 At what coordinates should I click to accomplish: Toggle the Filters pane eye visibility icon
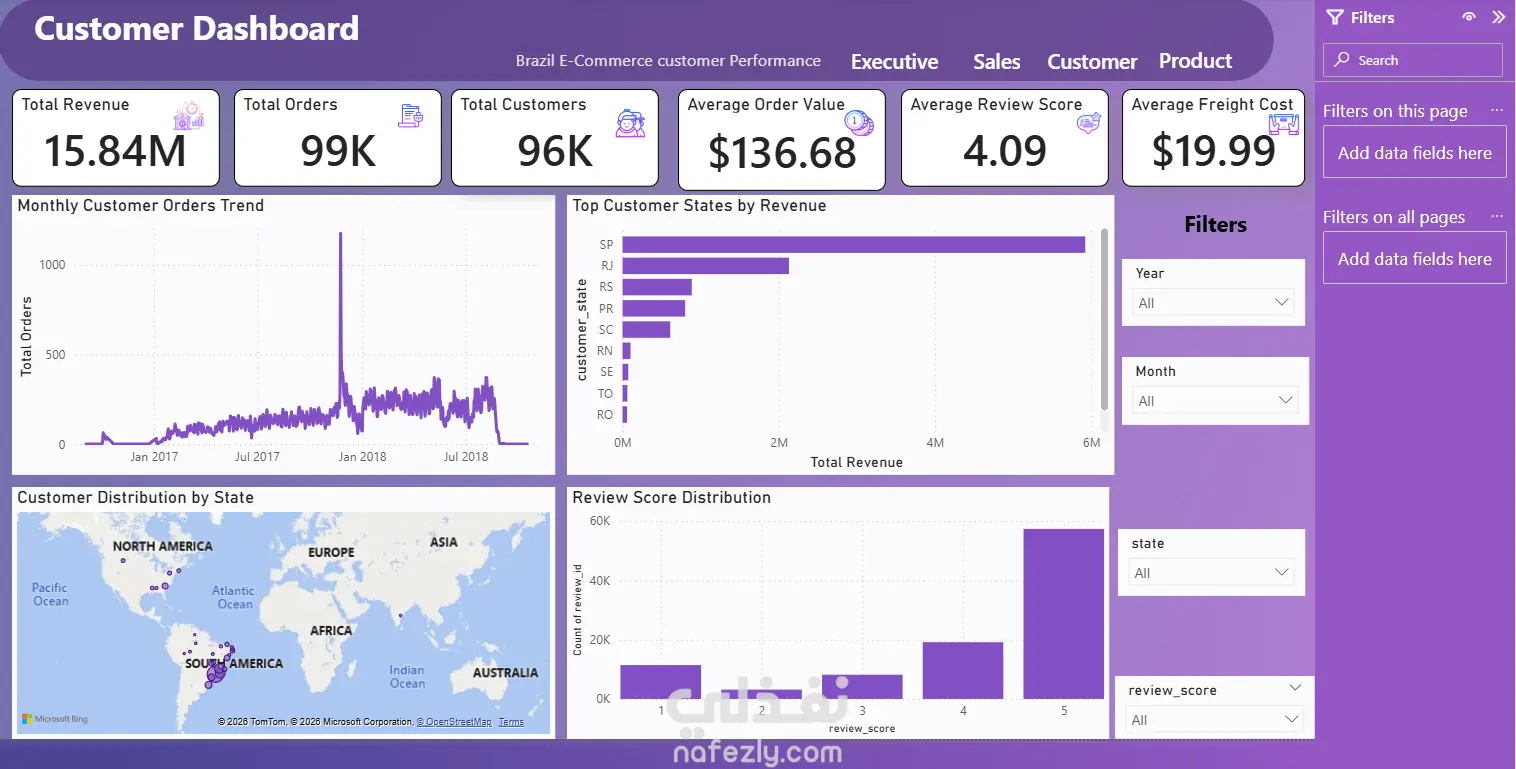(1469, 17)
